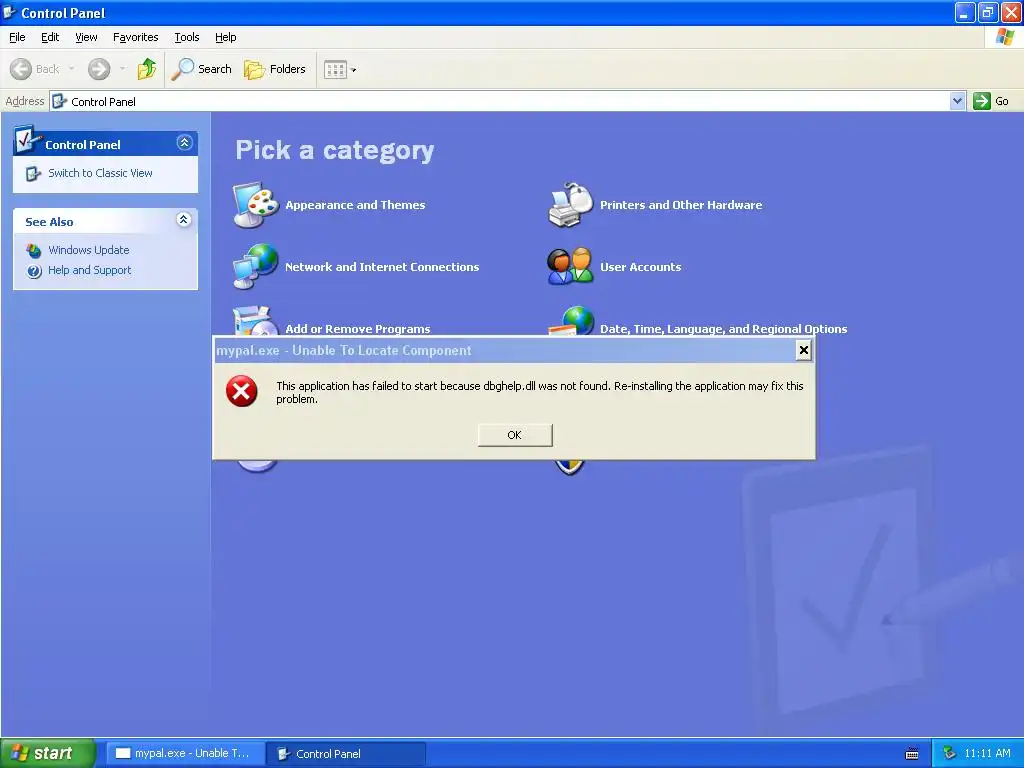1024x768 pixels.
Task: Click the system tray network icon
Action: click(950, 754)
